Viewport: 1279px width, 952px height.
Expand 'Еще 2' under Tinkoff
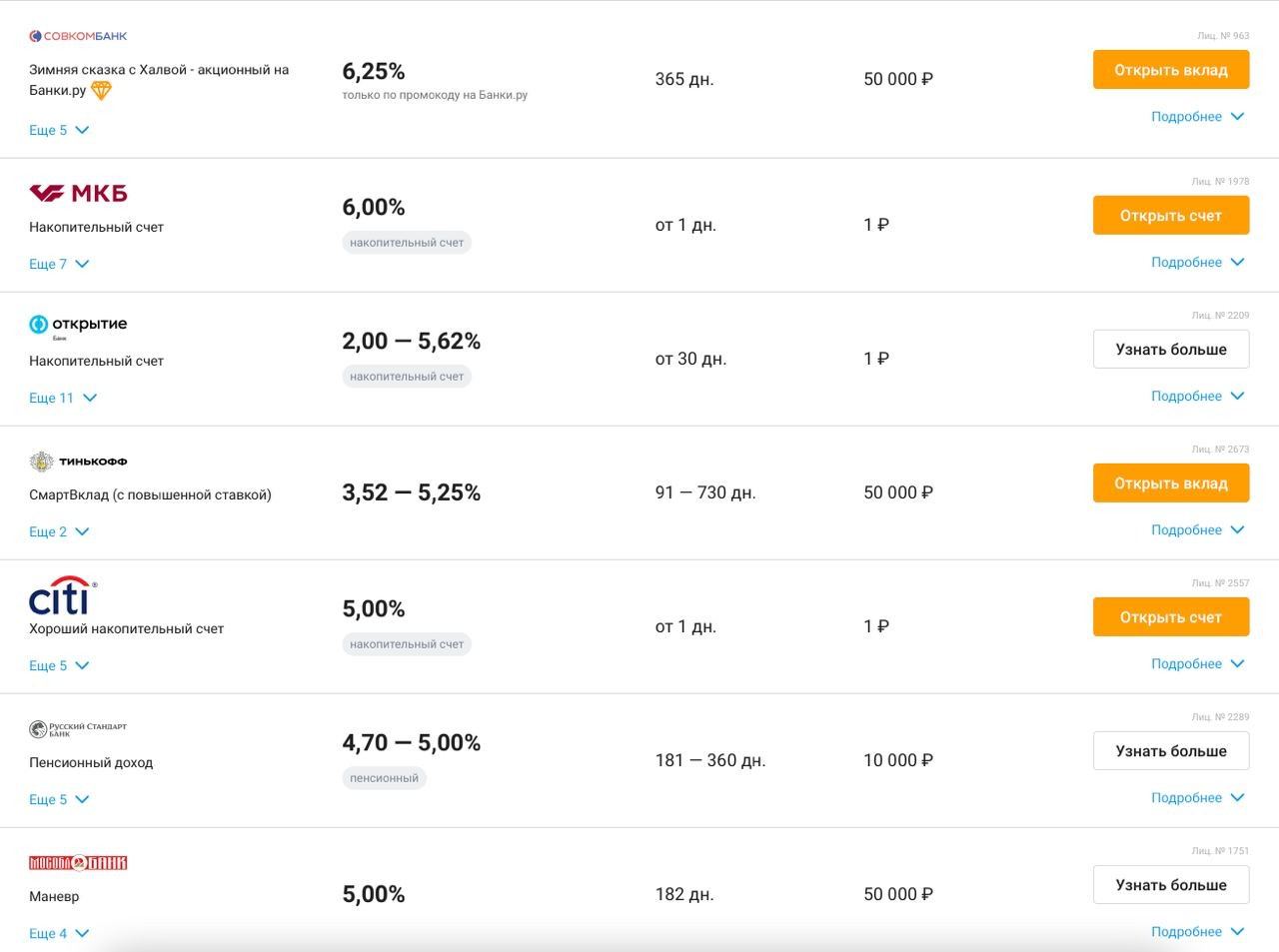59,531
